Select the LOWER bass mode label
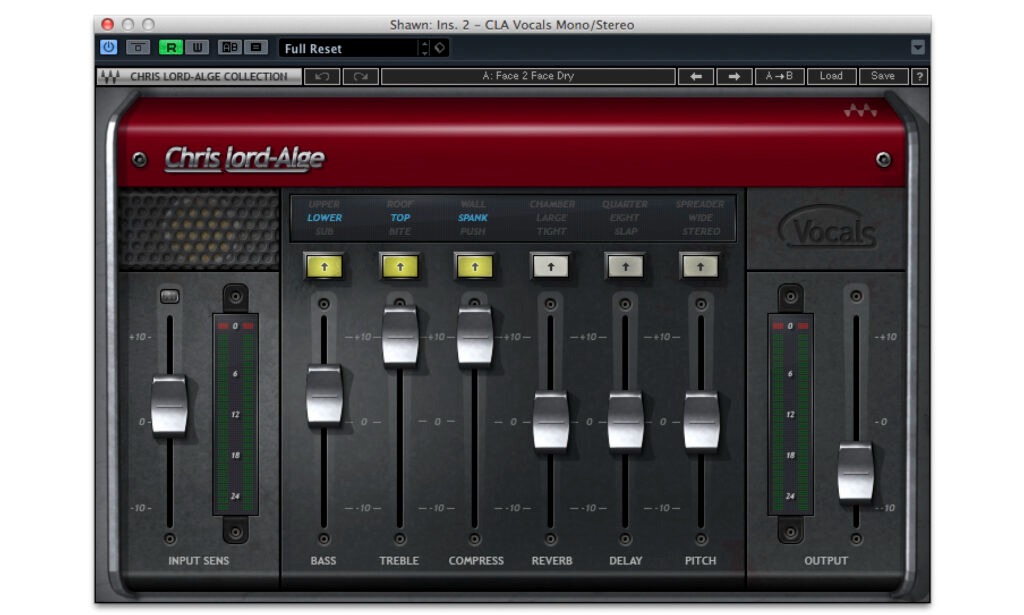1024x615 pixels. click(x=325, y=218)
